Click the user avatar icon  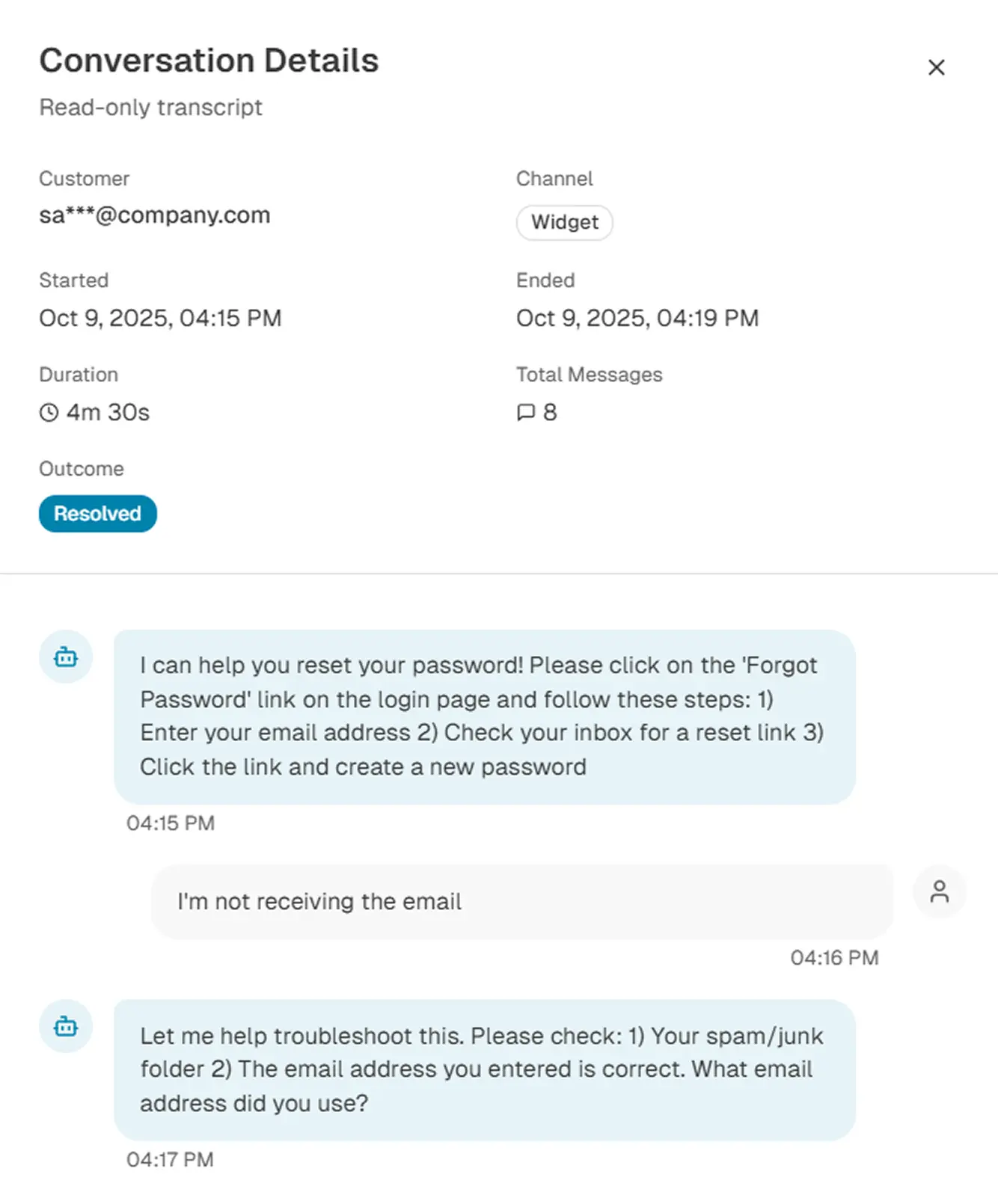click(940, 891)
